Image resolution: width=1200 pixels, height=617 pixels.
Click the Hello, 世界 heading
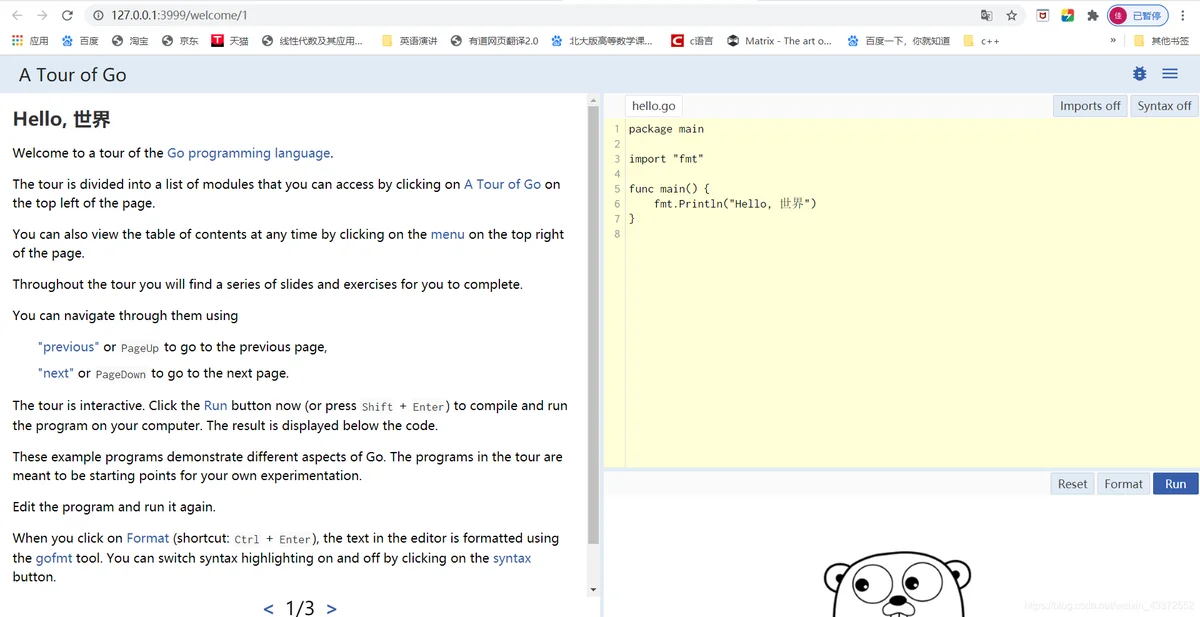coord(62,119)
